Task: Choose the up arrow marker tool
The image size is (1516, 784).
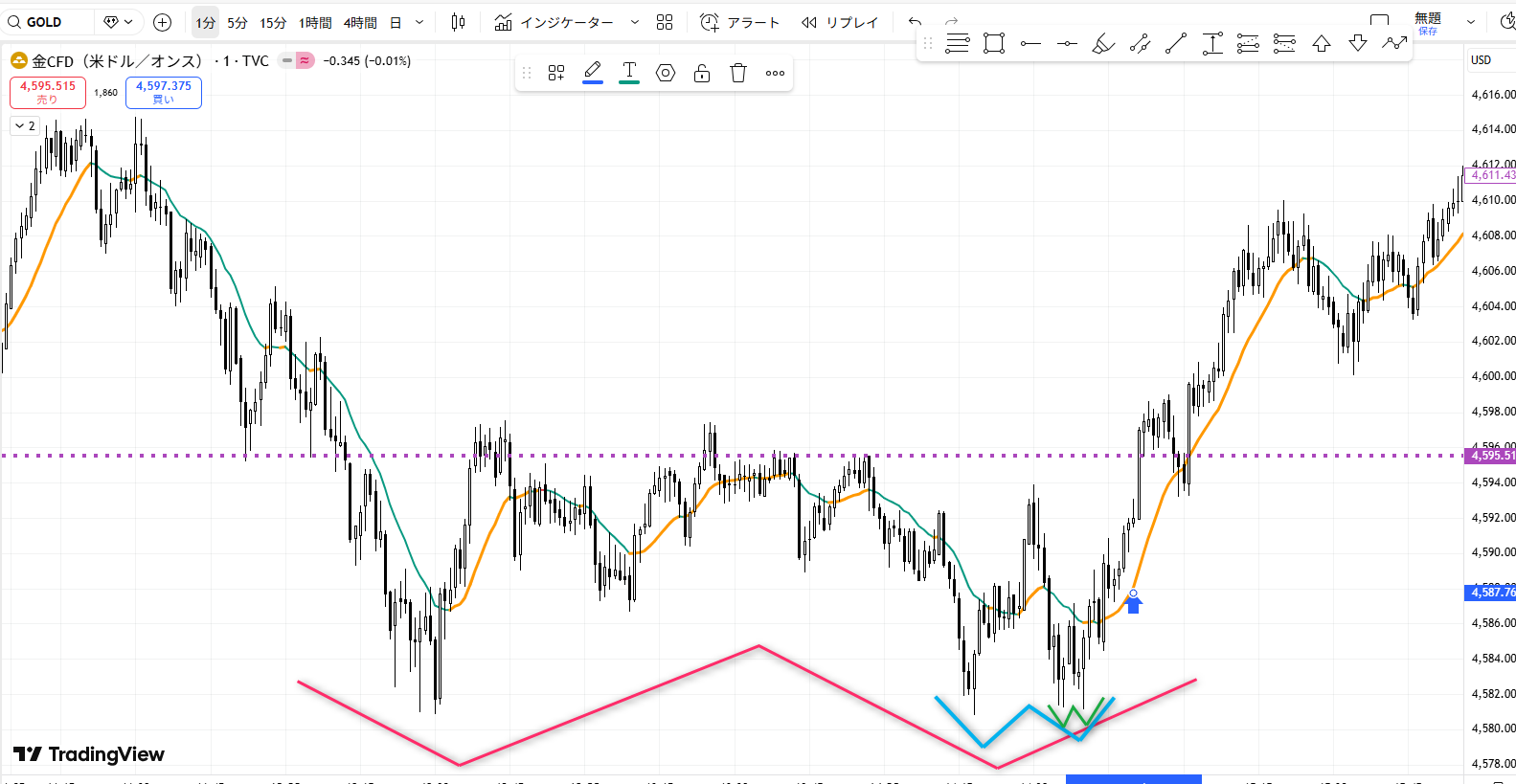Action: 1322,43
